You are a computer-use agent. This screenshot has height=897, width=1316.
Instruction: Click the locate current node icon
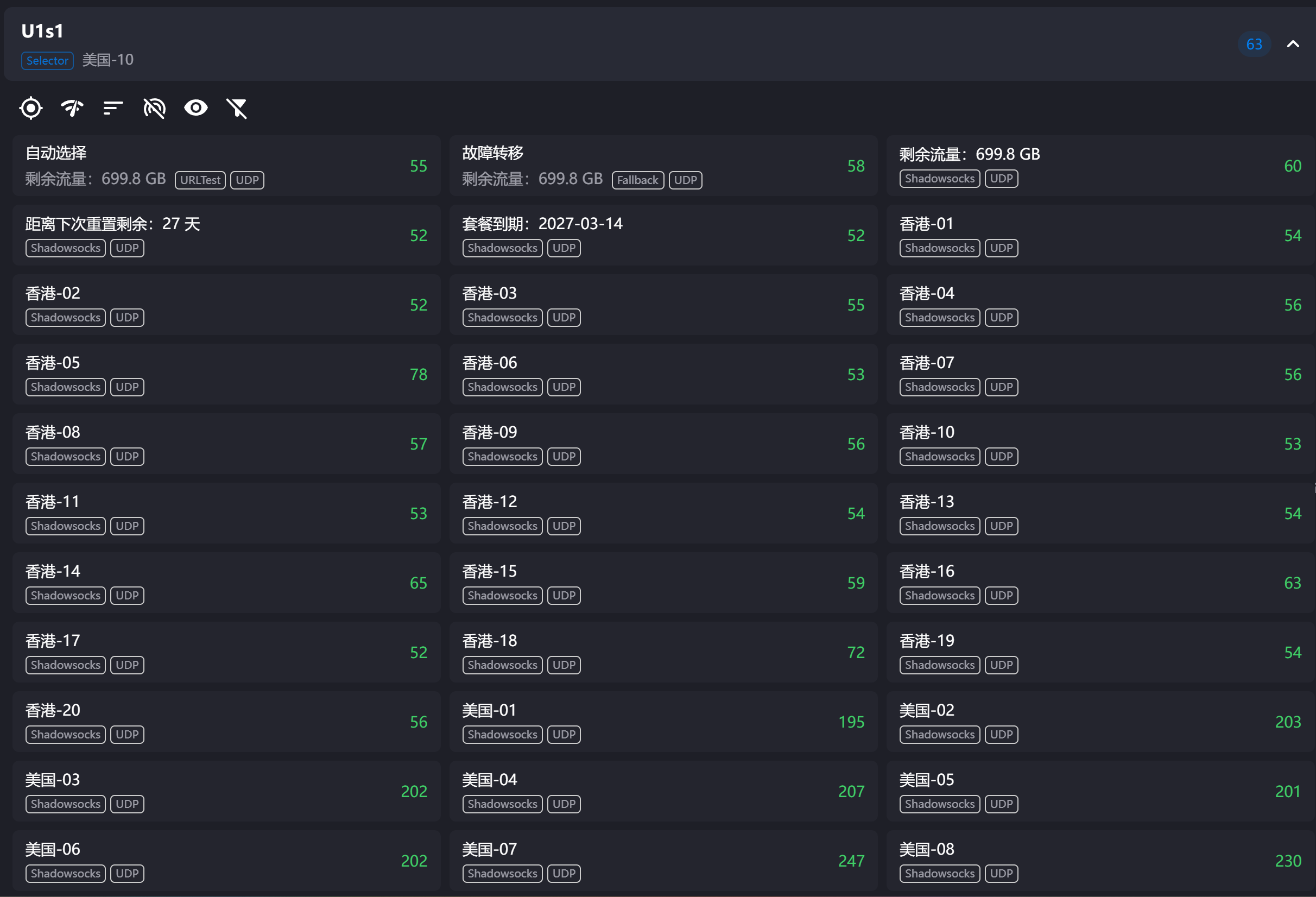[30, 108]
